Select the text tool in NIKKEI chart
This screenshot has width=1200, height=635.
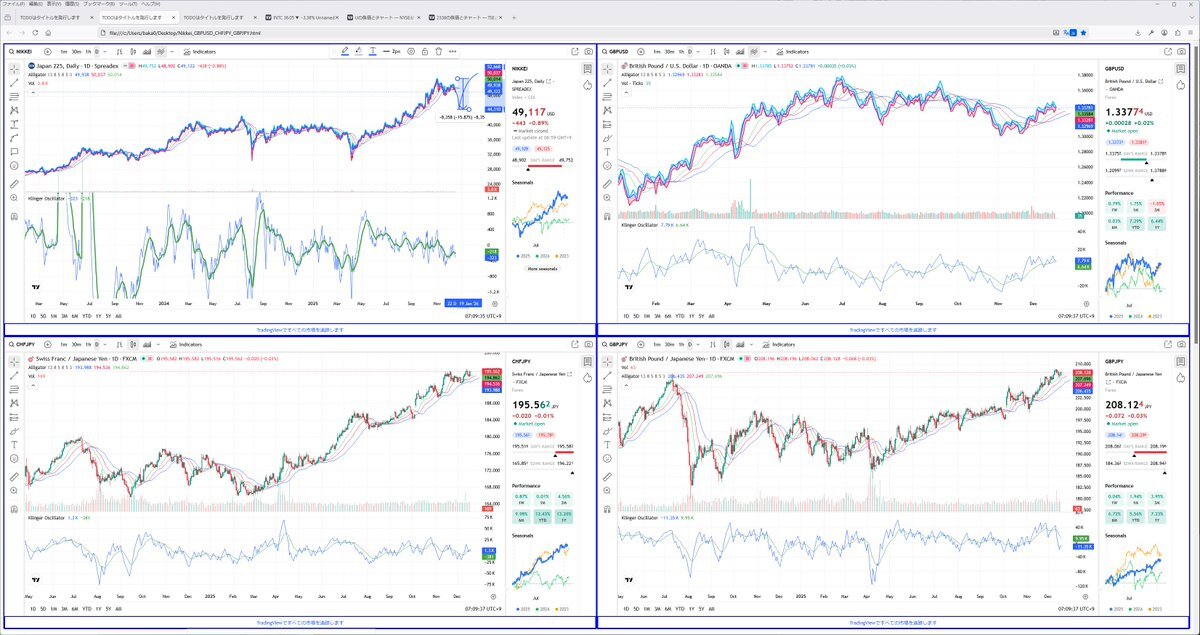[x=15, y=151]
